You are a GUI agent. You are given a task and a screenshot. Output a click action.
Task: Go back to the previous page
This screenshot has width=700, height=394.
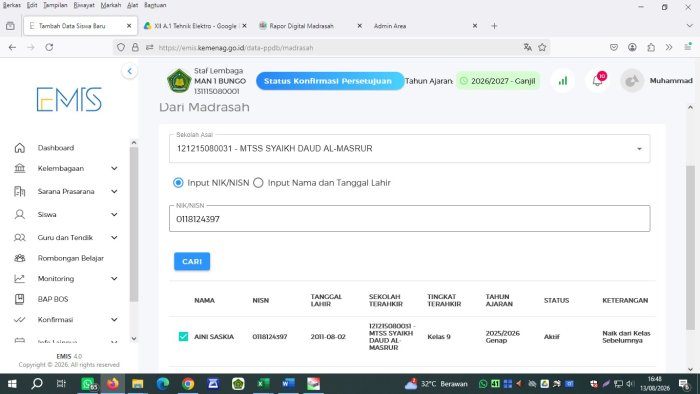tap(12, 47)
